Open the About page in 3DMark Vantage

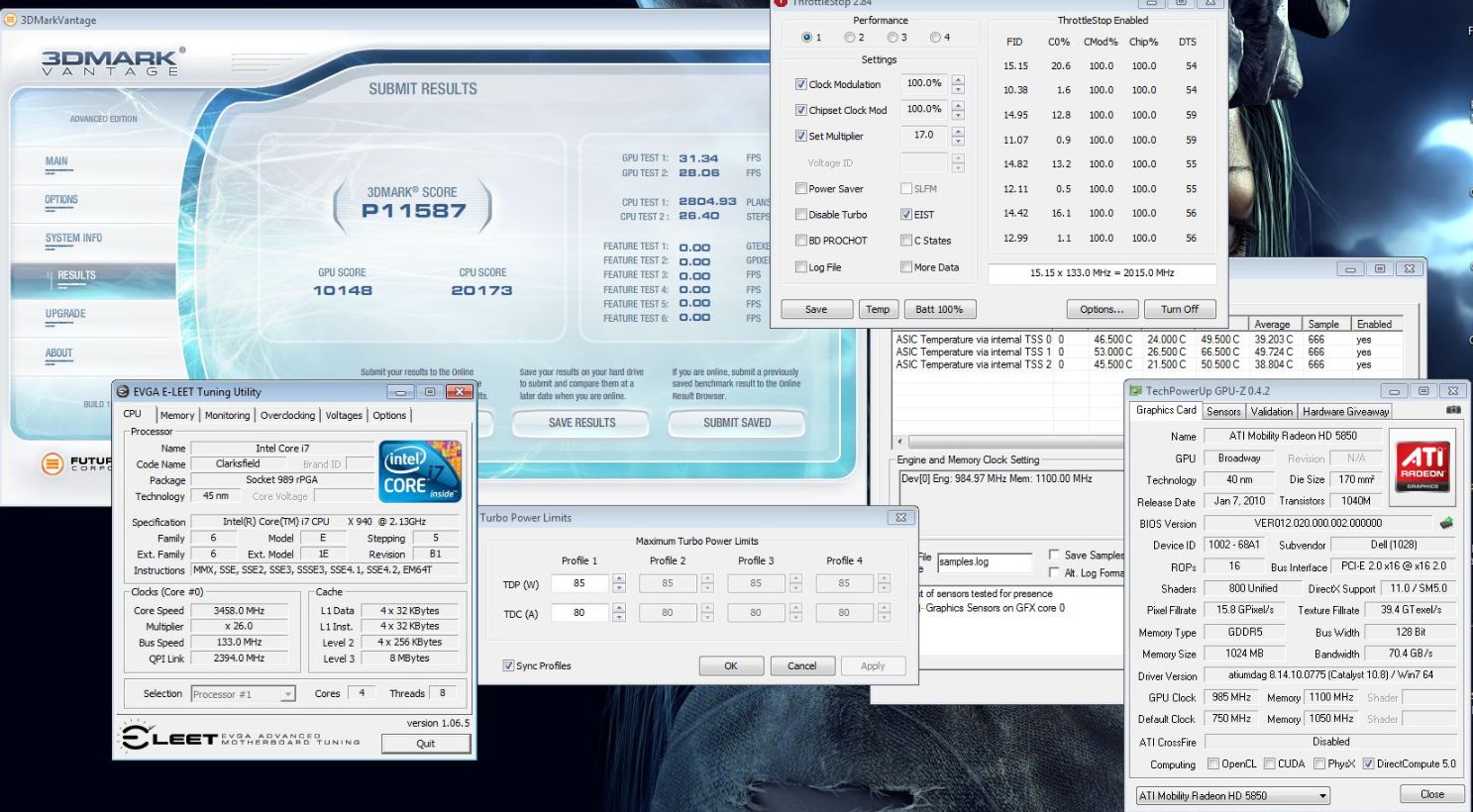point(58,354)
